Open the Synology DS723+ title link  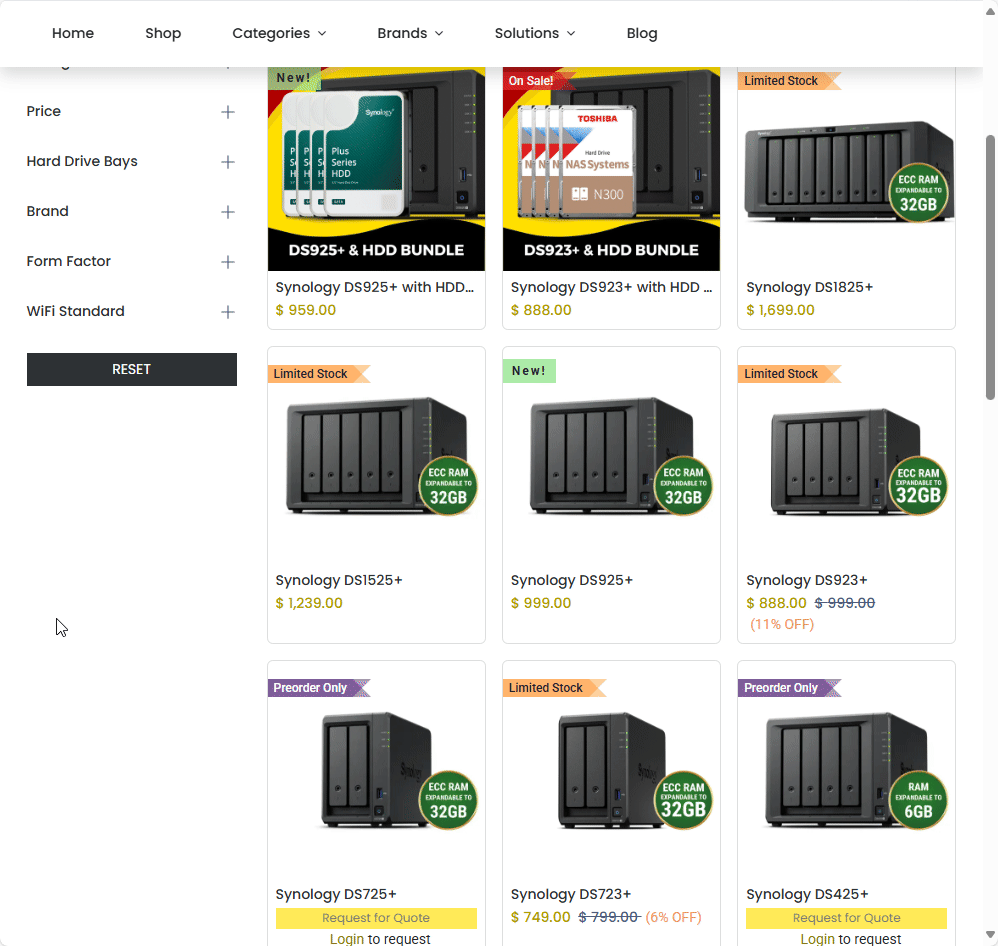pos(571,894)
